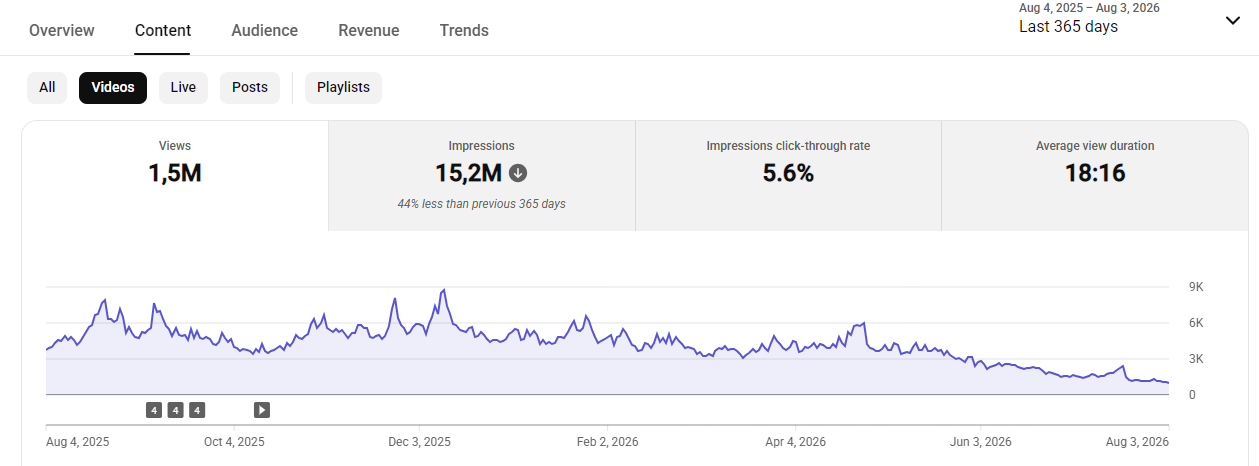Choose the 'Posts' filter chip
Image resolution: width=1259 pixels, height=466 pixels.
coord(250,87)
